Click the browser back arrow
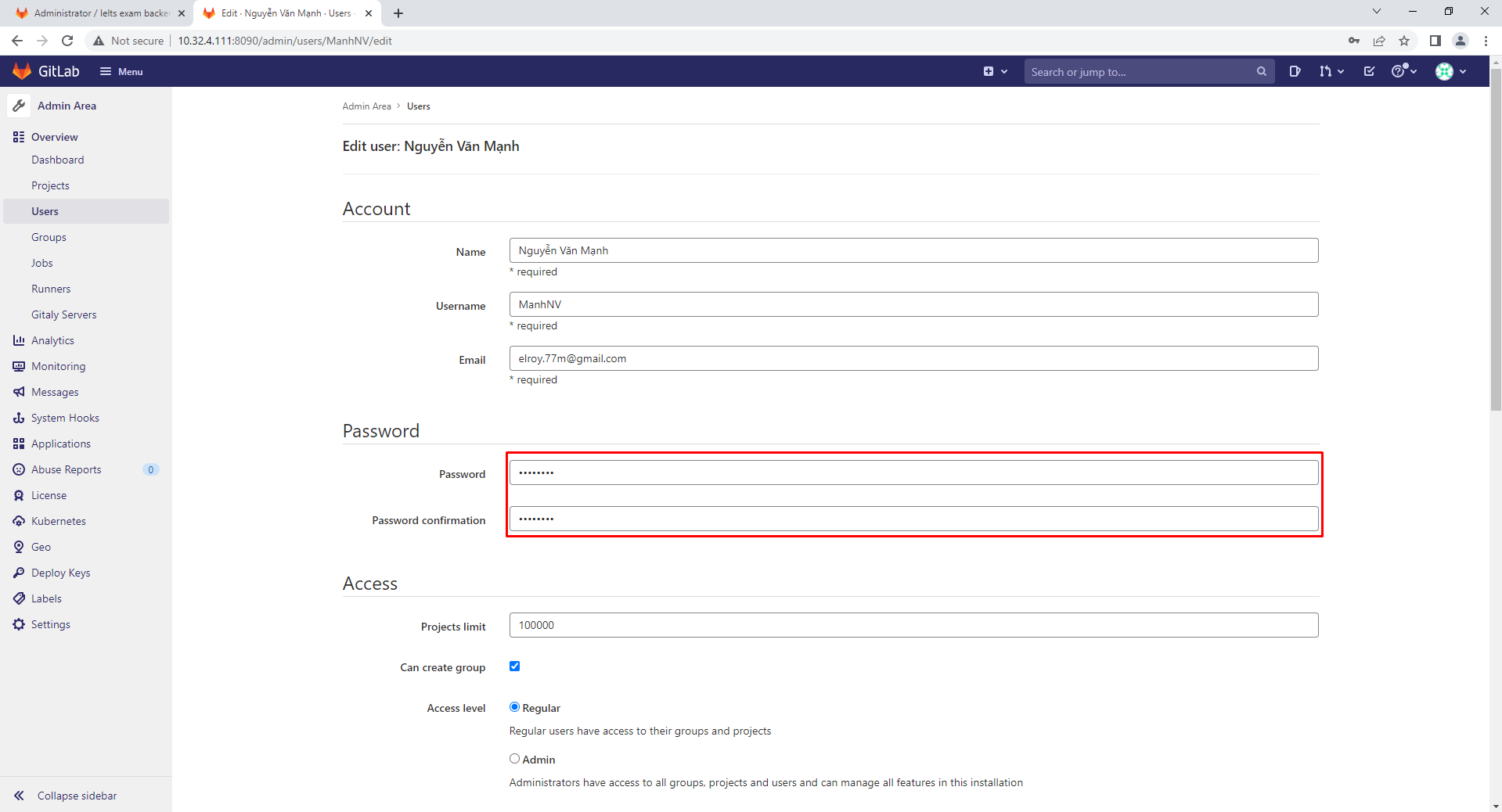The height and width of the screenshot is (812, 1502). [17, 41]
